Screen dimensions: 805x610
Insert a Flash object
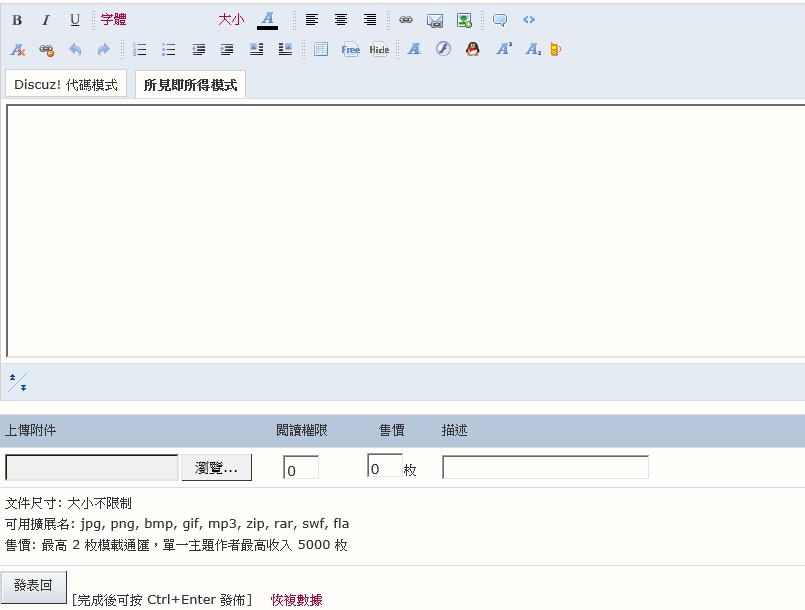[443, 49]
